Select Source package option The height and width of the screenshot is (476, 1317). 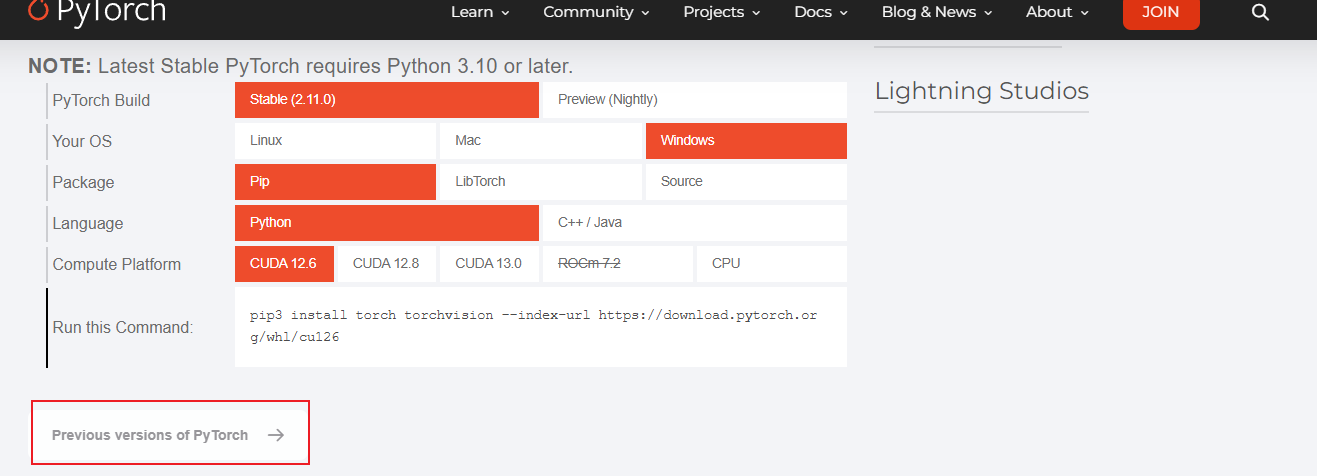coord(745,182)
